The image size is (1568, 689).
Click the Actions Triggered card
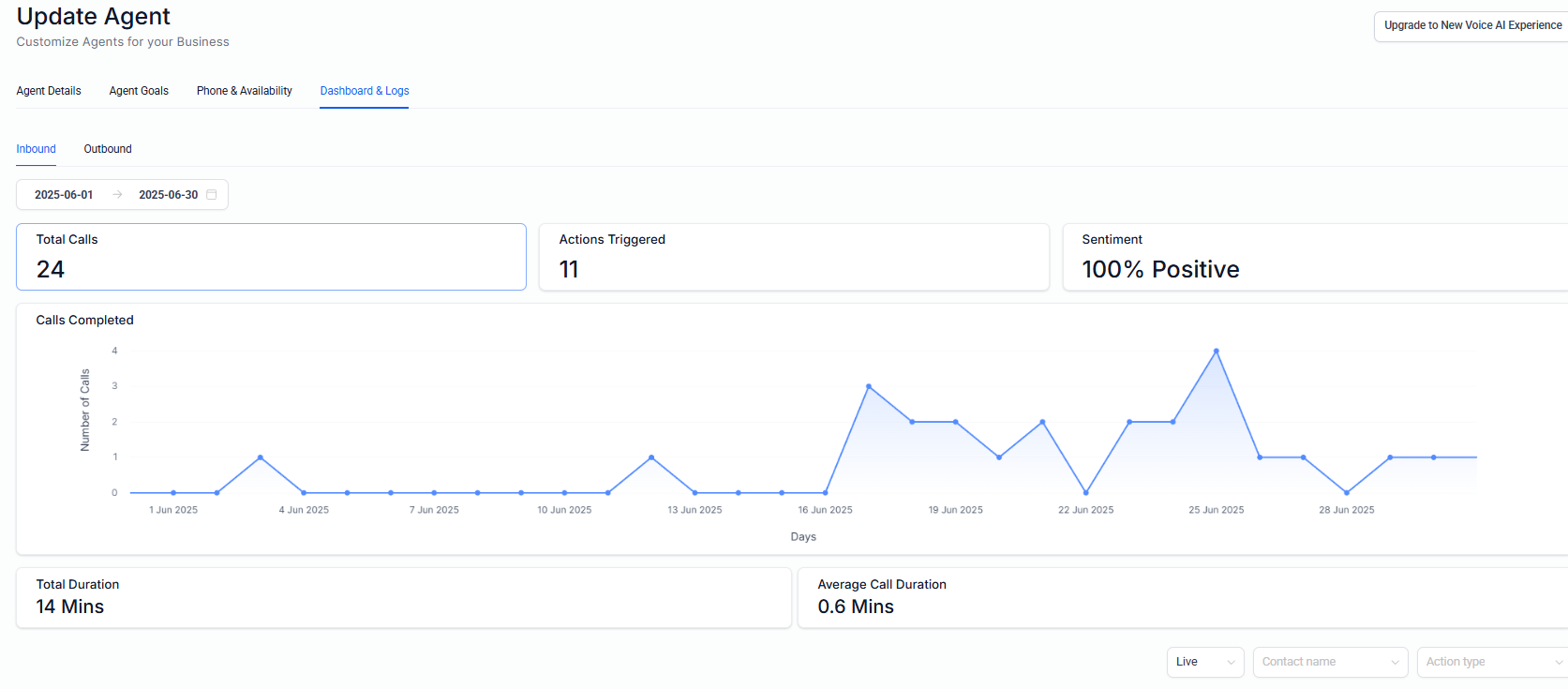[793, 257]
